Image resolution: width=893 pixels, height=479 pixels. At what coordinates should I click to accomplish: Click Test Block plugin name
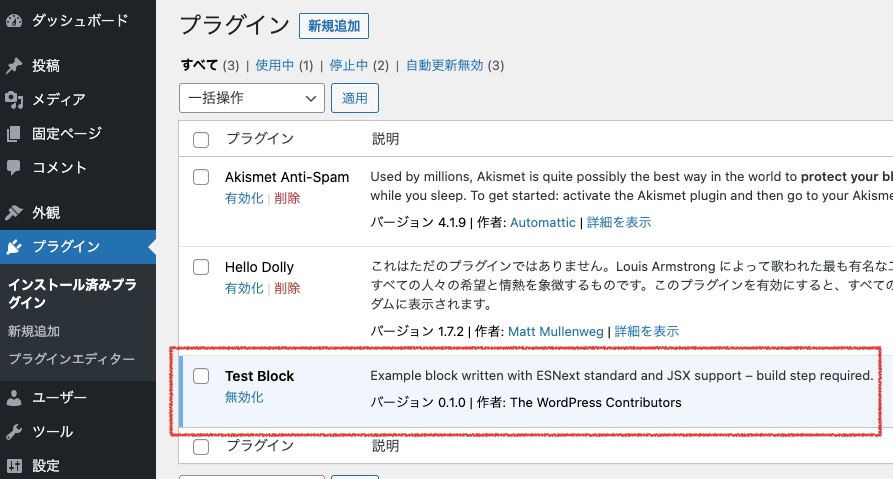tap(259, 376)
